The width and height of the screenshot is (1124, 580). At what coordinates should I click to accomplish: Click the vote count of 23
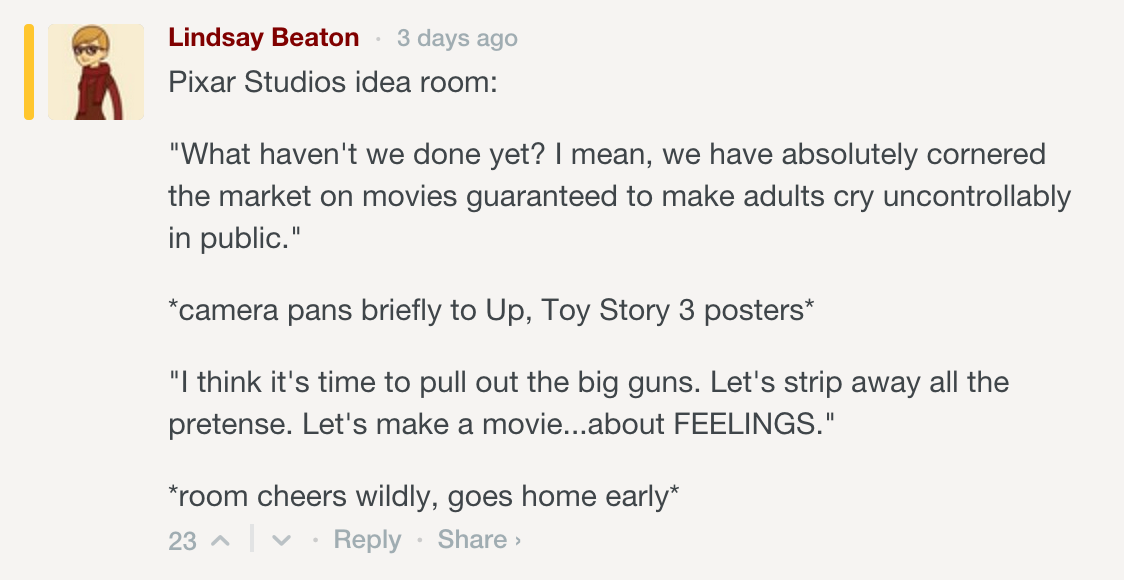pyautogui.click(x=183, y=541)
